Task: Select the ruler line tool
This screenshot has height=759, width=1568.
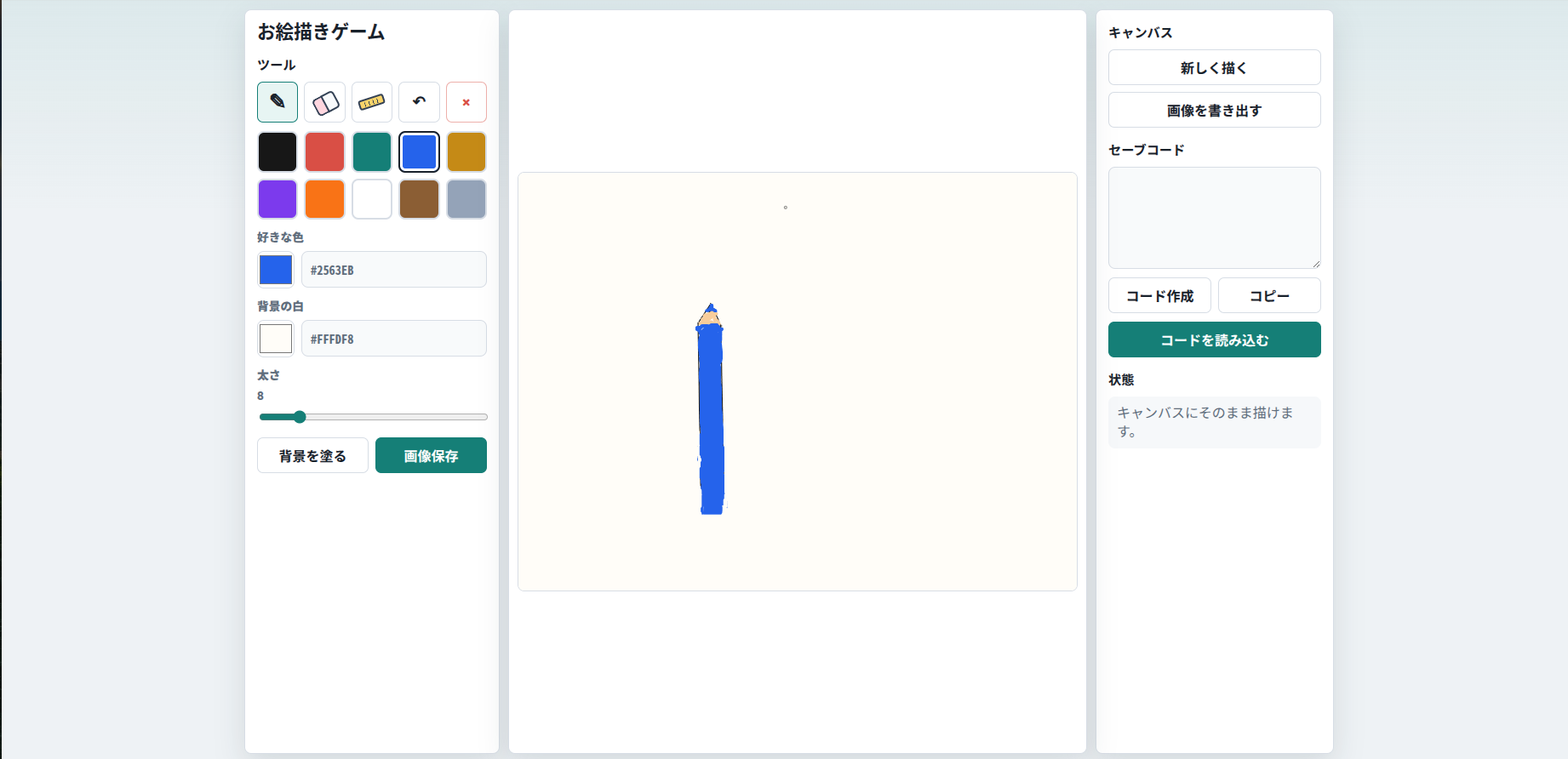Action: click(372, 102)
